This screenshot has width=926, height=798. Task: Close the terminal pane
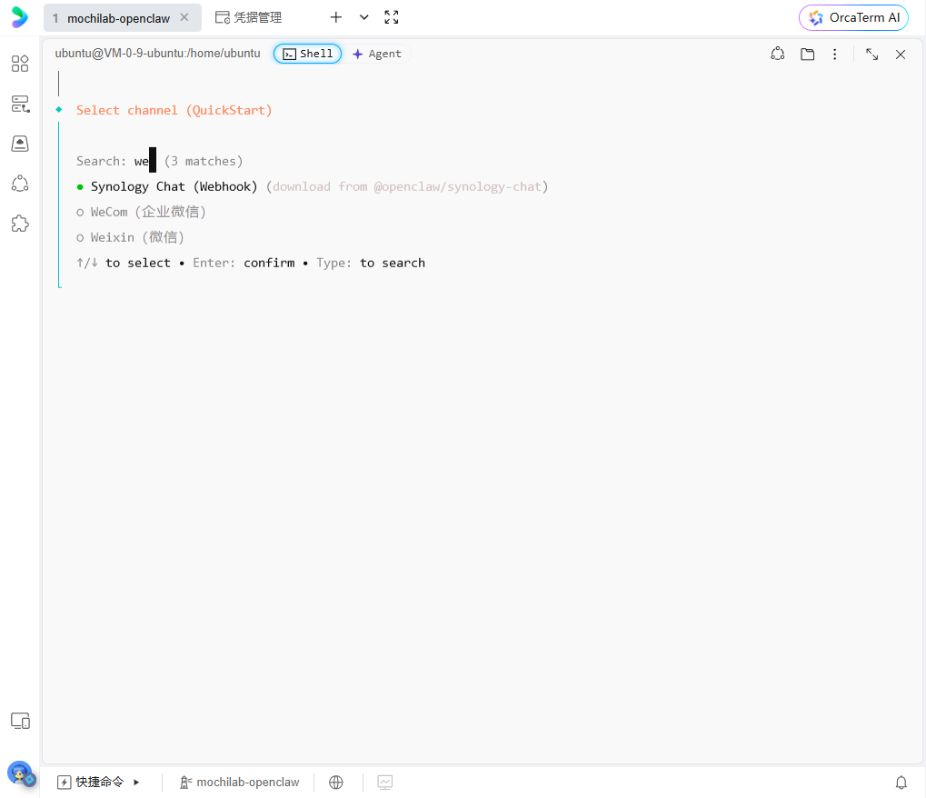point(900,54)
